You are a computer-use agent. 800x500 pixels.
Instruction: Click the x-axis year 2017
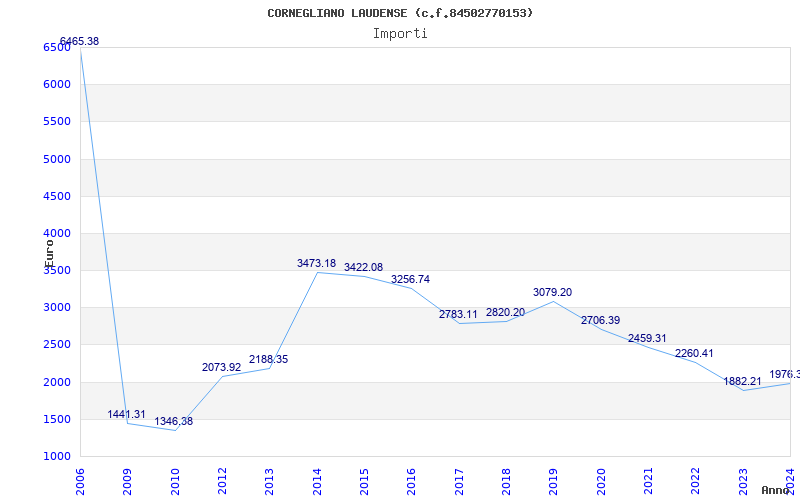click(x=459, y=482)
